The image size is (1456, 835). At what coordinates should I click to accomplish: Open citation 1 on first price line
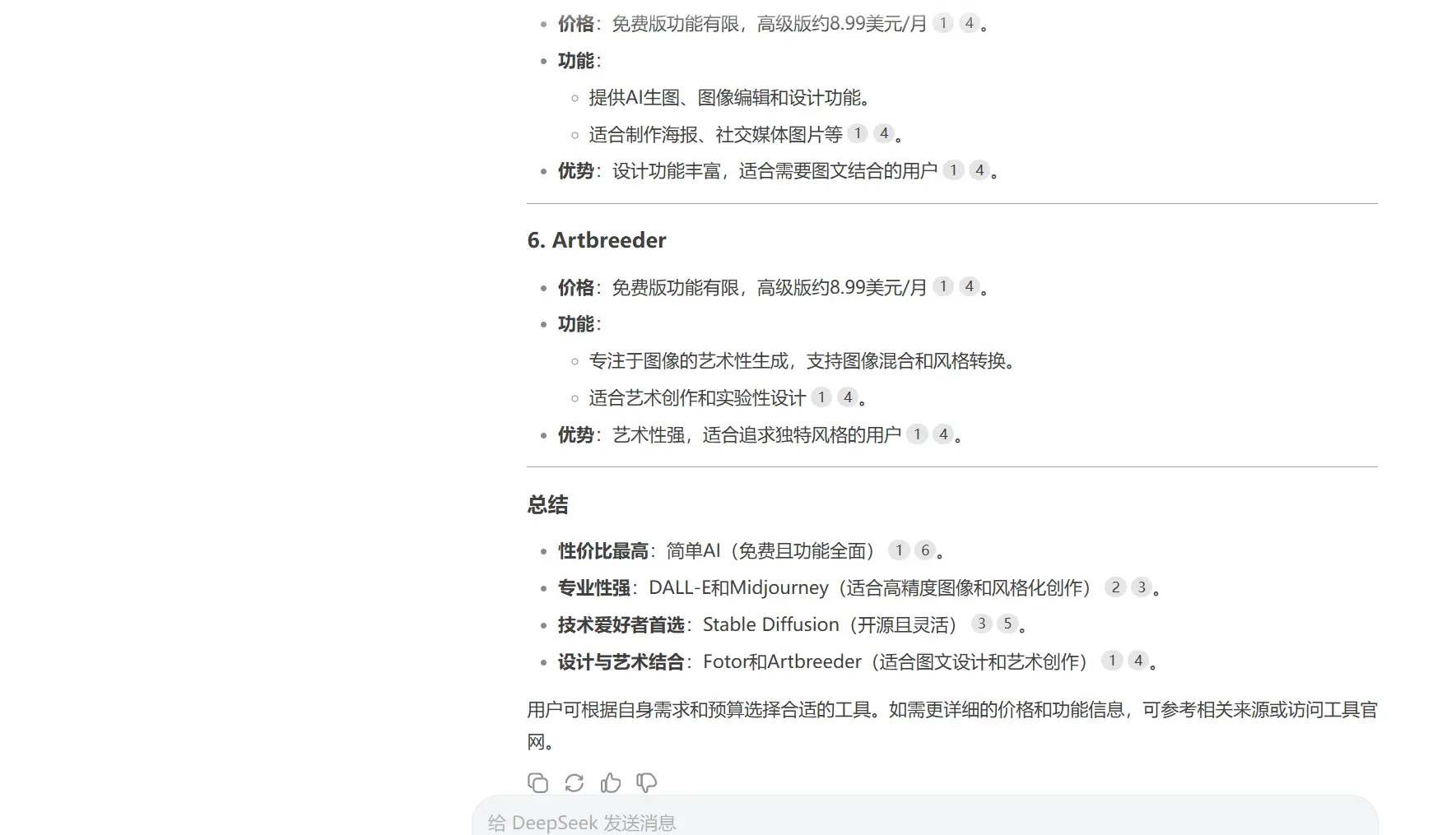(943, 23)
